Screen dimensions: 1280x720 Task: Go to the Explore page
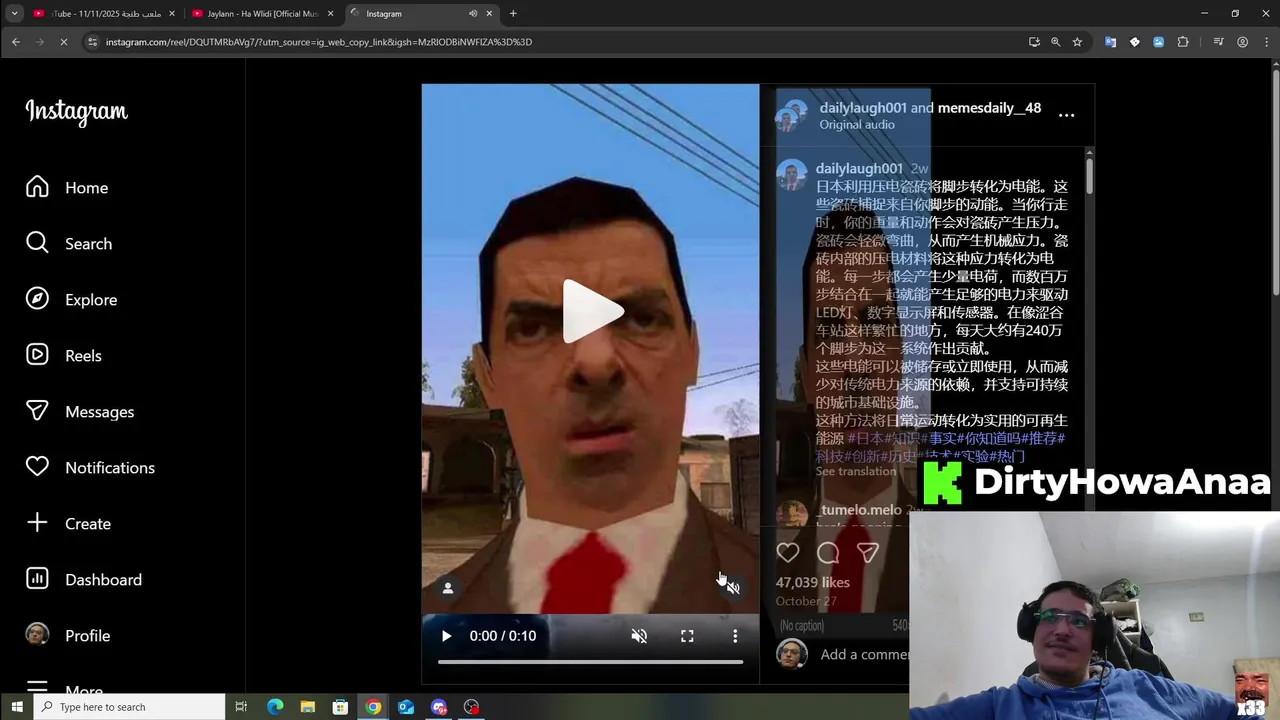[x=71, y=300]
